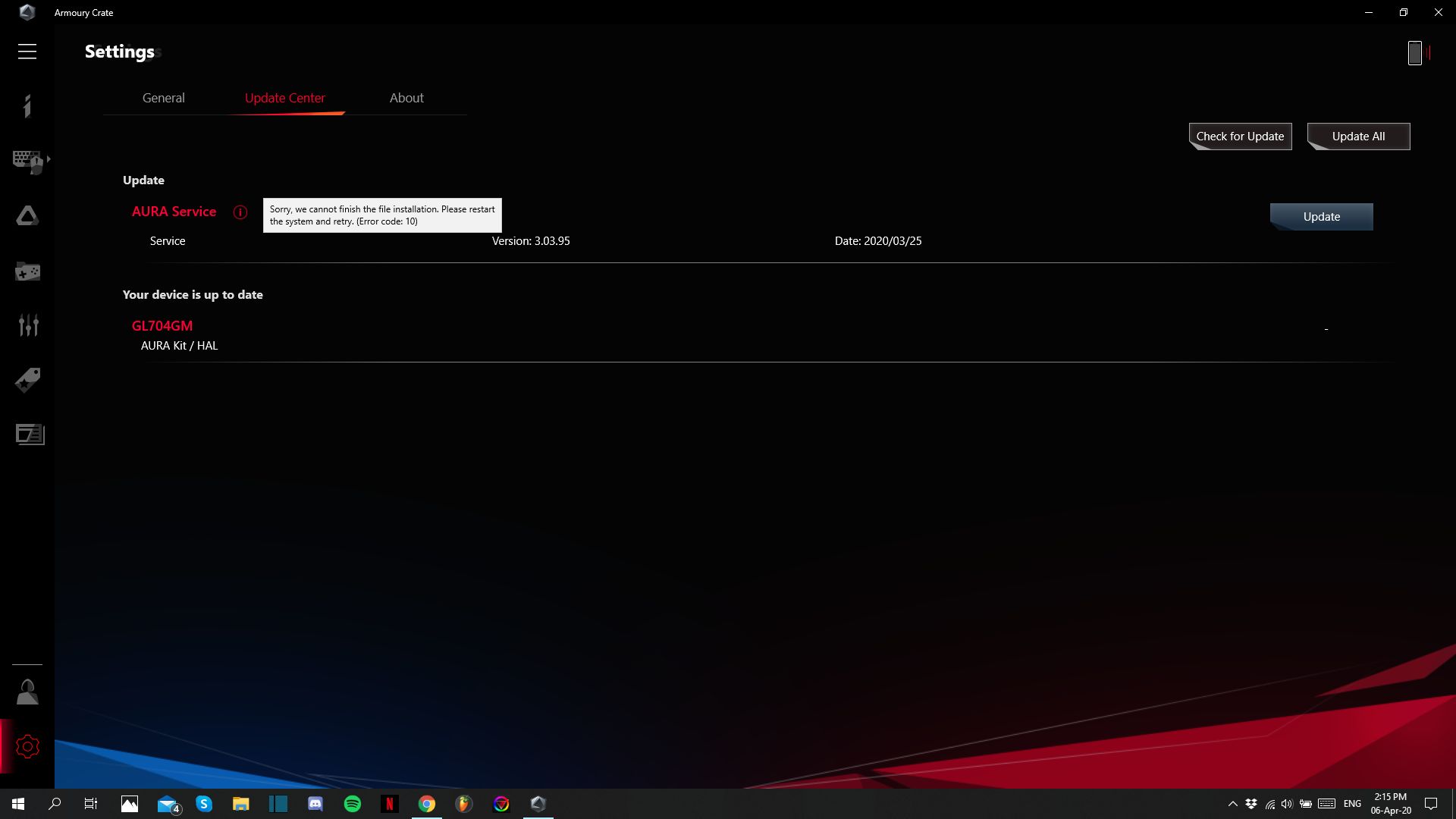Click the offers tag icon in the sidebar

tap(28, 380)
